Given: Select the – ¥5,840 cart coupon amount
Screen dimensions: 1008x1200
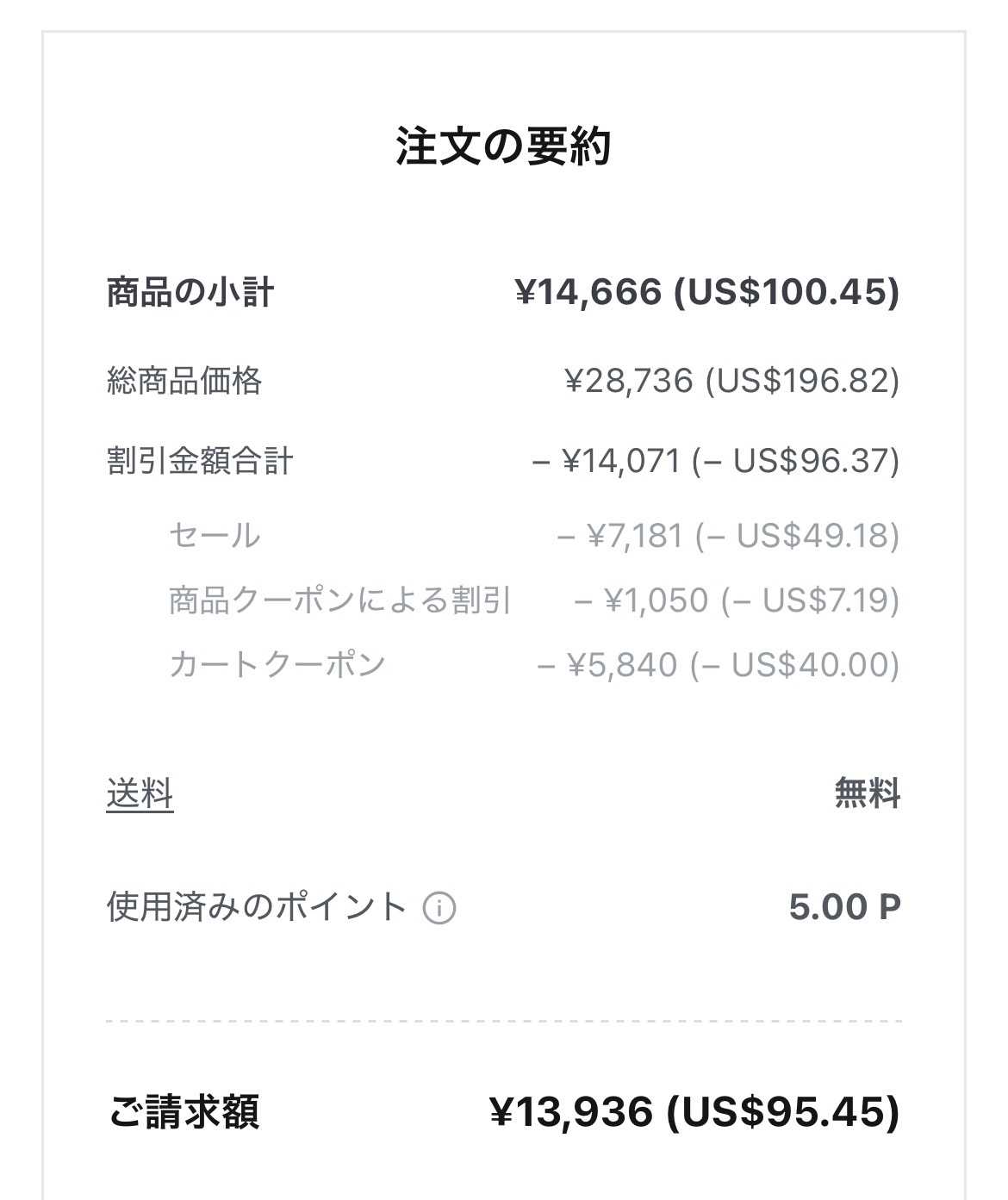Looking at the screenshot, I should tap(717, 664).
